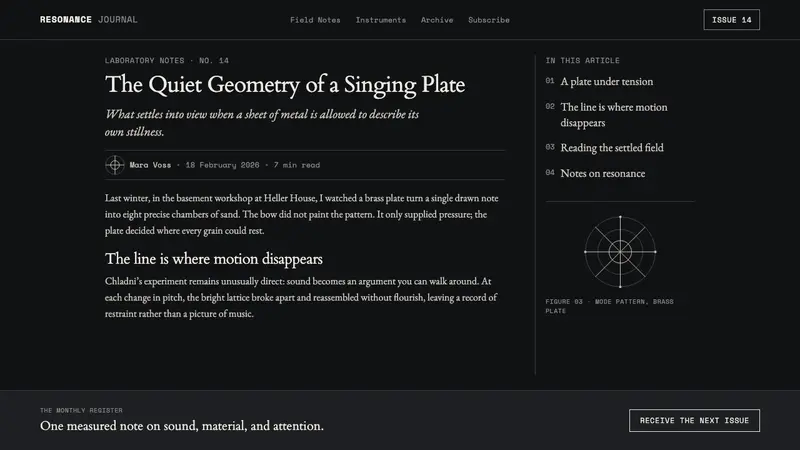Screen dimensions: 800x450
Task: Click 'One measured note on sound' tagline
Action: (182, 426)
